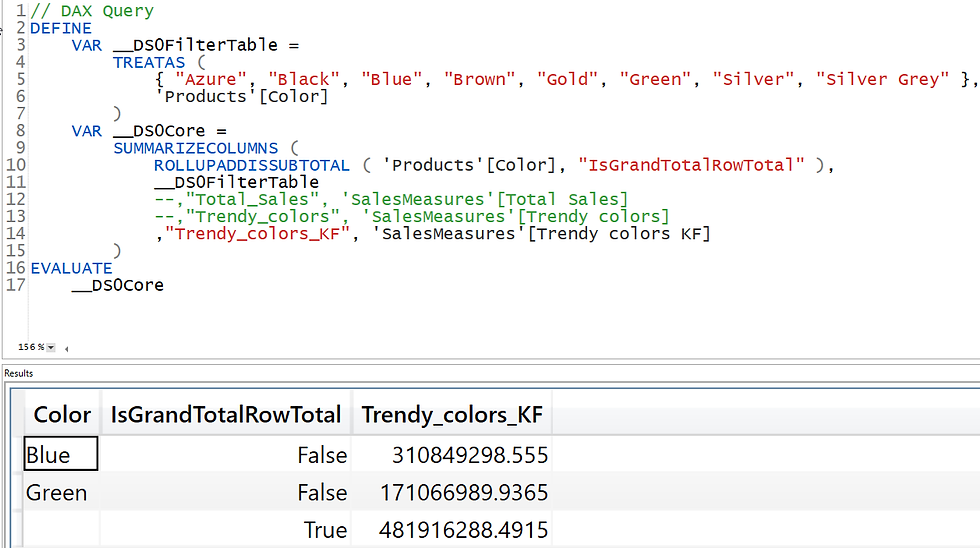Click SUMMARIZECOLUMNS on line 9
980x548 pixels.
(x=196, y=148)
